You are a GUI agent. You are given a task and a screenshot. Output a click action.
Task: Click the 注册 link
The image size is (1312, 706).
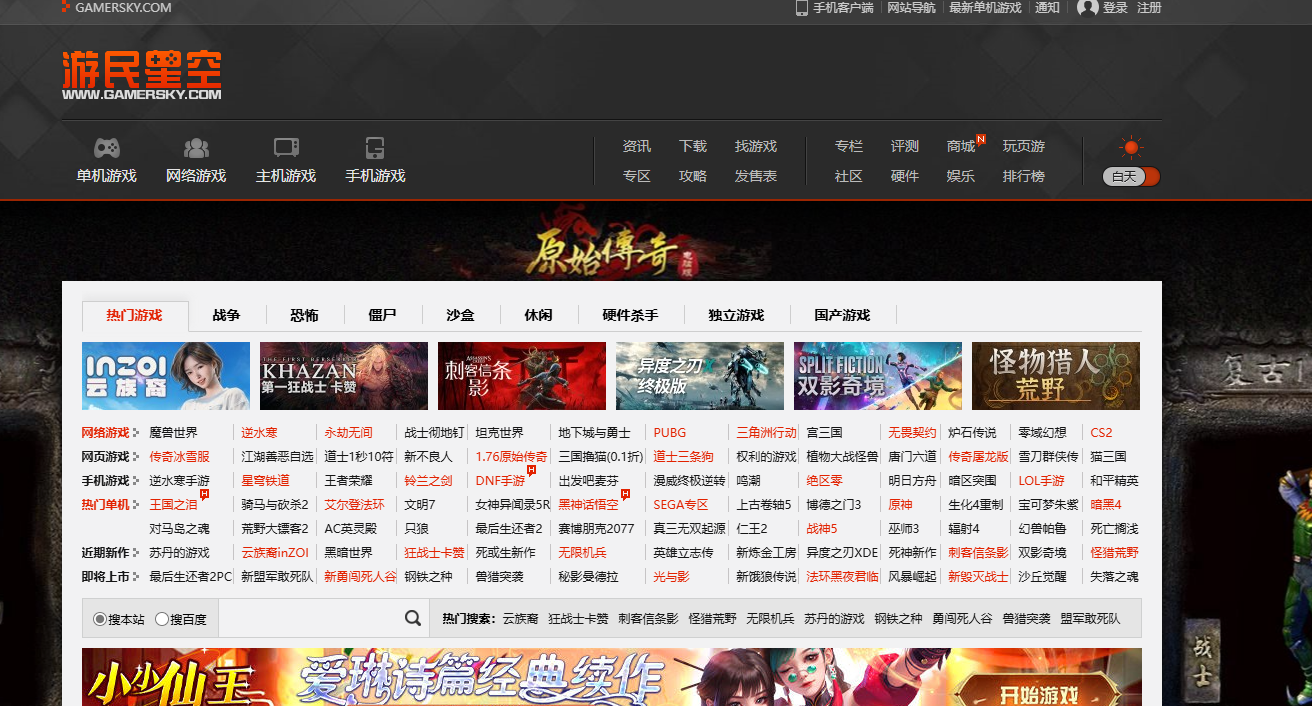click(x=1149, y=8)
